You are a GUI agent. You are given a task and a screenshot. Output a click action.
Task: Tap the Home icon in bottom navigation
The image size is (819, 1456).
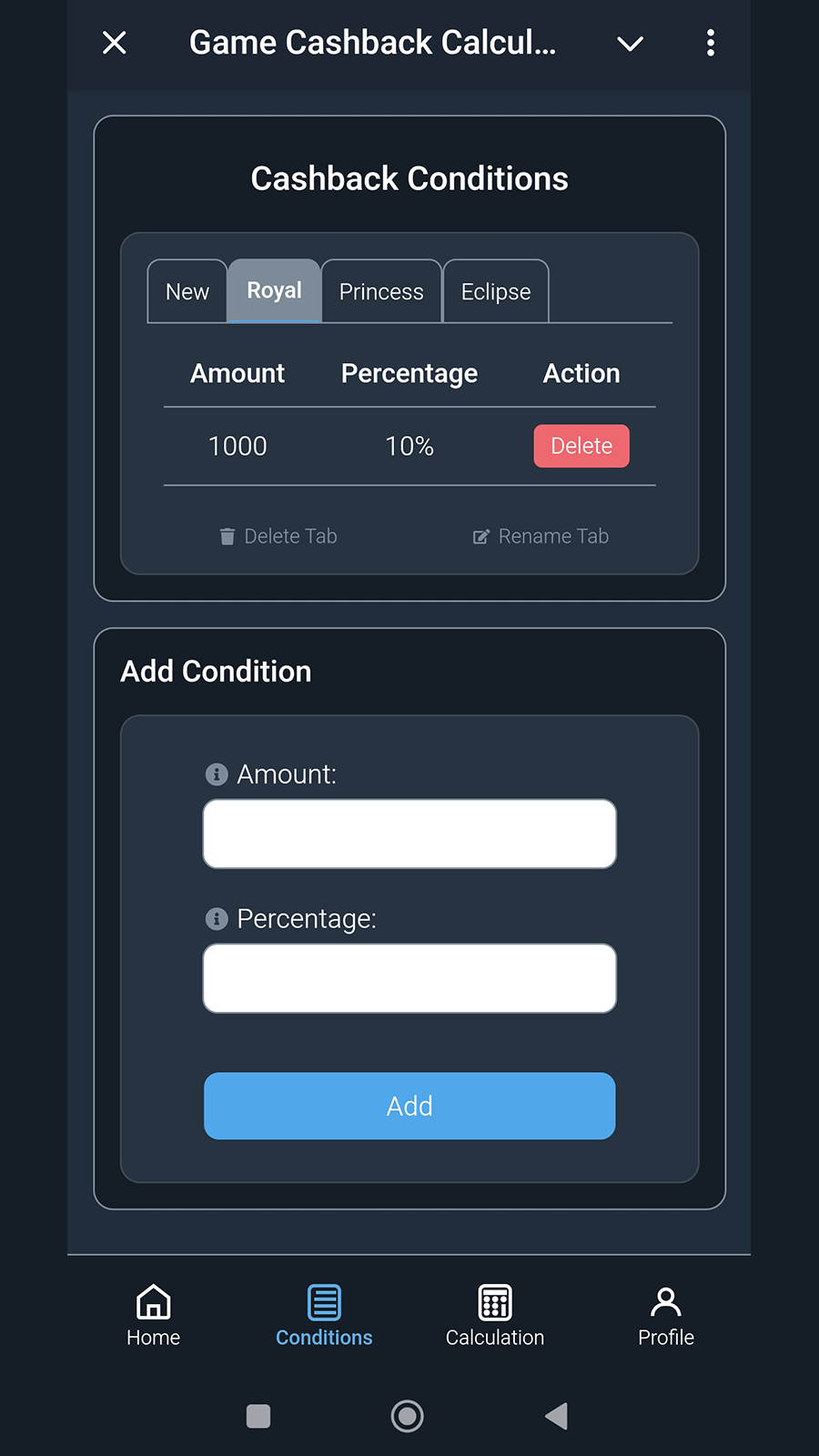coord(153,1302)
